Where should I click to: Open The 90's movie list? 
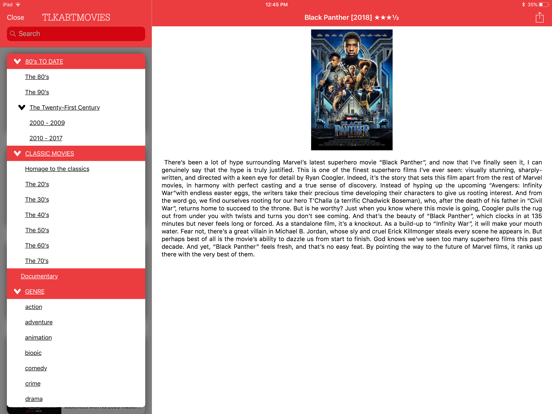(x=37, y=92)
